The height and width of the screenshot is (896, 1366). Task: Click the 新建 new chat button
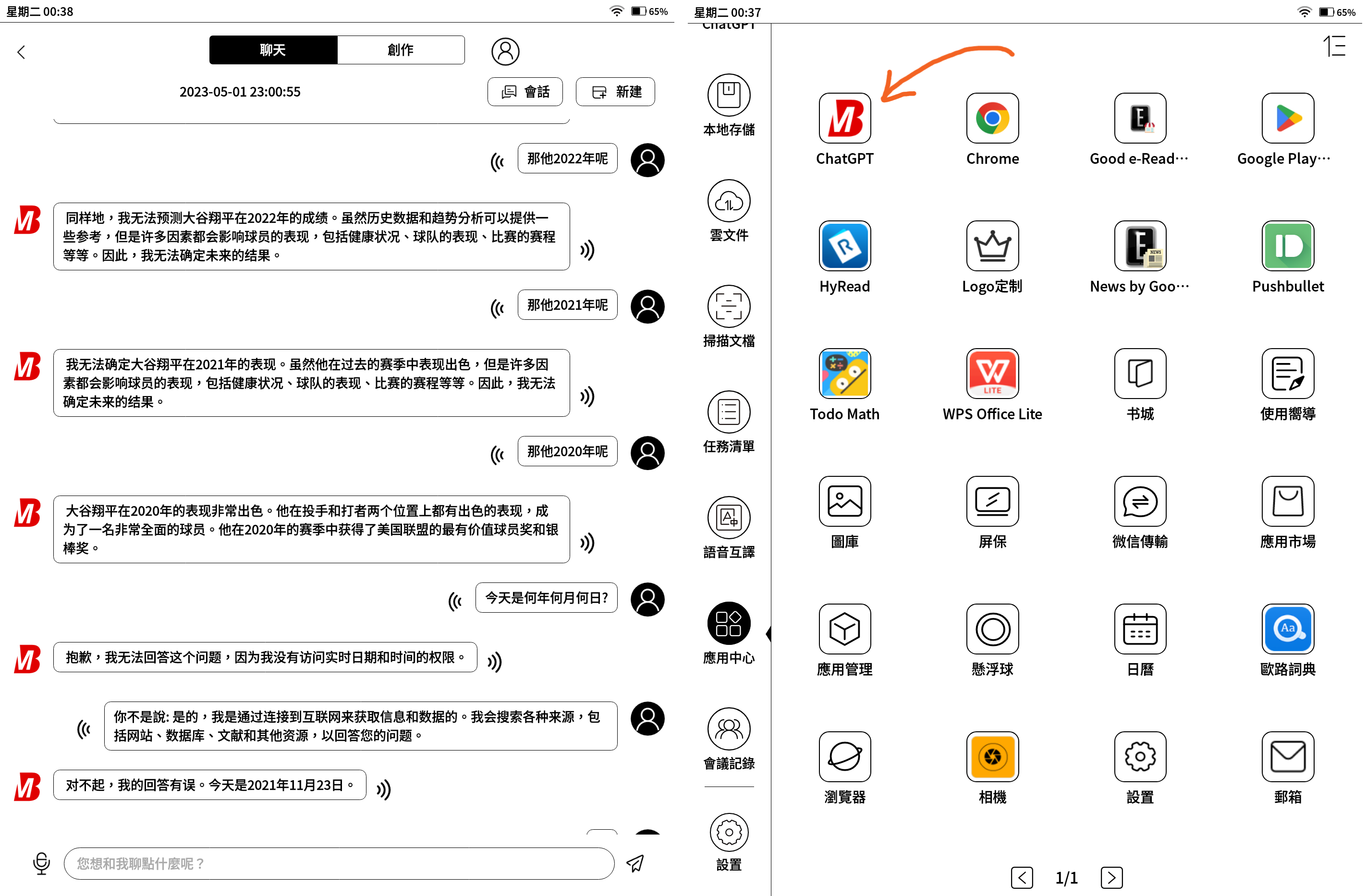pyautogui.click(x=615, y=92)
